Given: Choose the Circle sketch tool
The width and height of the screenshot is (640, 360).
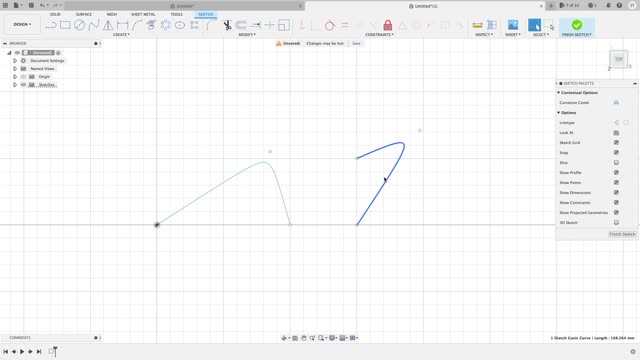Looking at the screenshot, I should tap(80, 25).
